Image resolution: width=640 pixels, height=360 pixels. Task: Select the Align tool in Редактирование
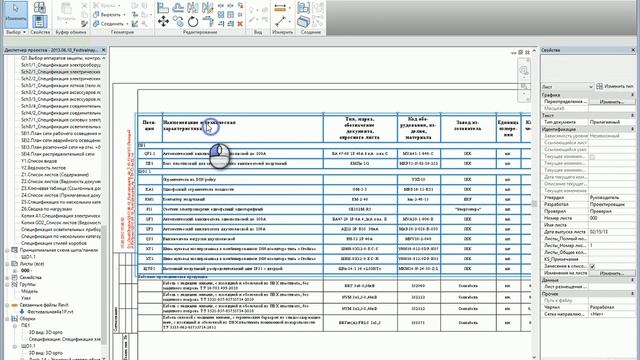pyautogui.click(x=163, y=7)
